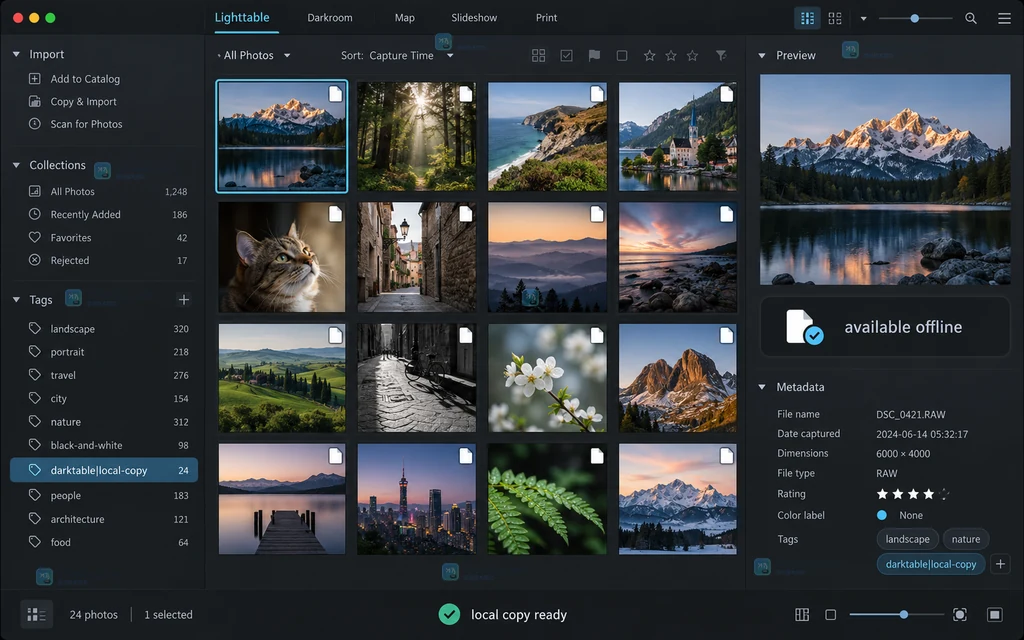This screenshot has height=640, width=1024.
Task: Click the local copy icon on cat photo
Action: 335,214
